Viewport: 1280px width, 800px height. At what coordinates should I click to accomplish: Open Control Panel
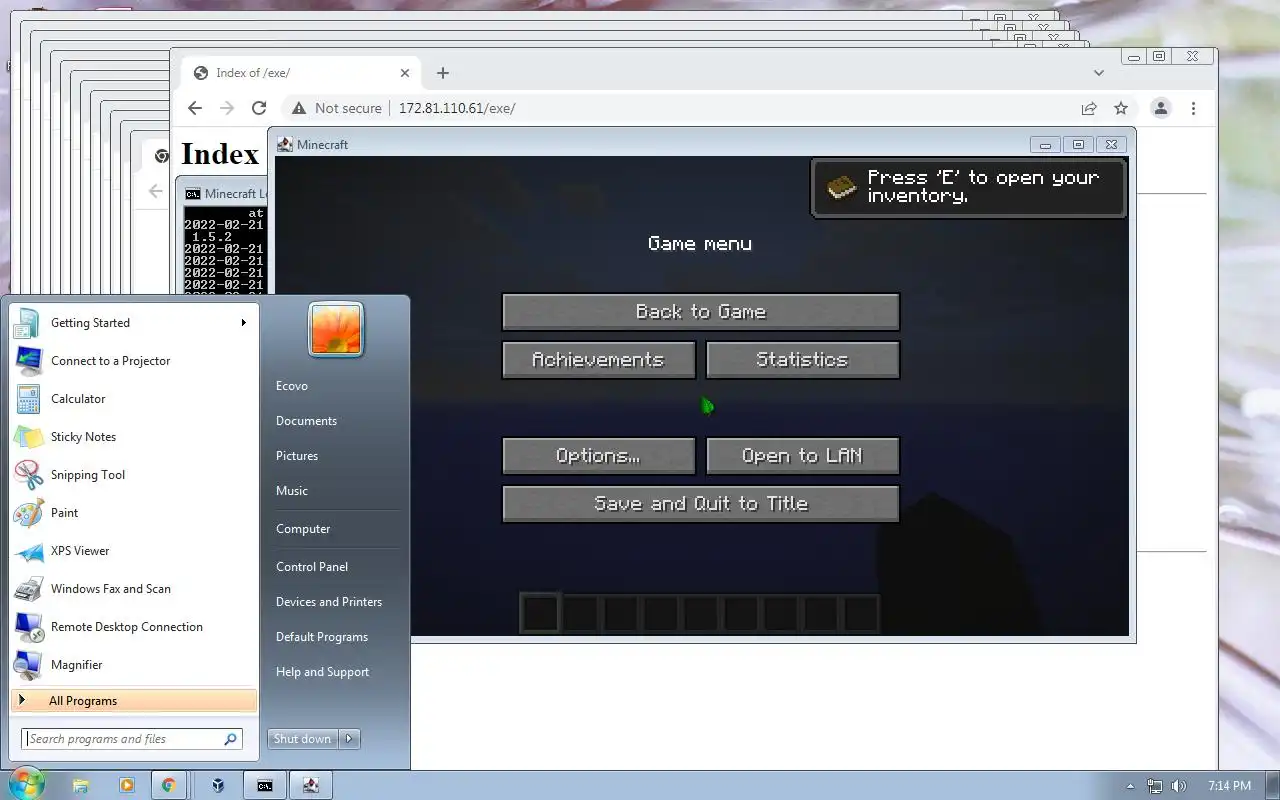(x=312, y=567)
